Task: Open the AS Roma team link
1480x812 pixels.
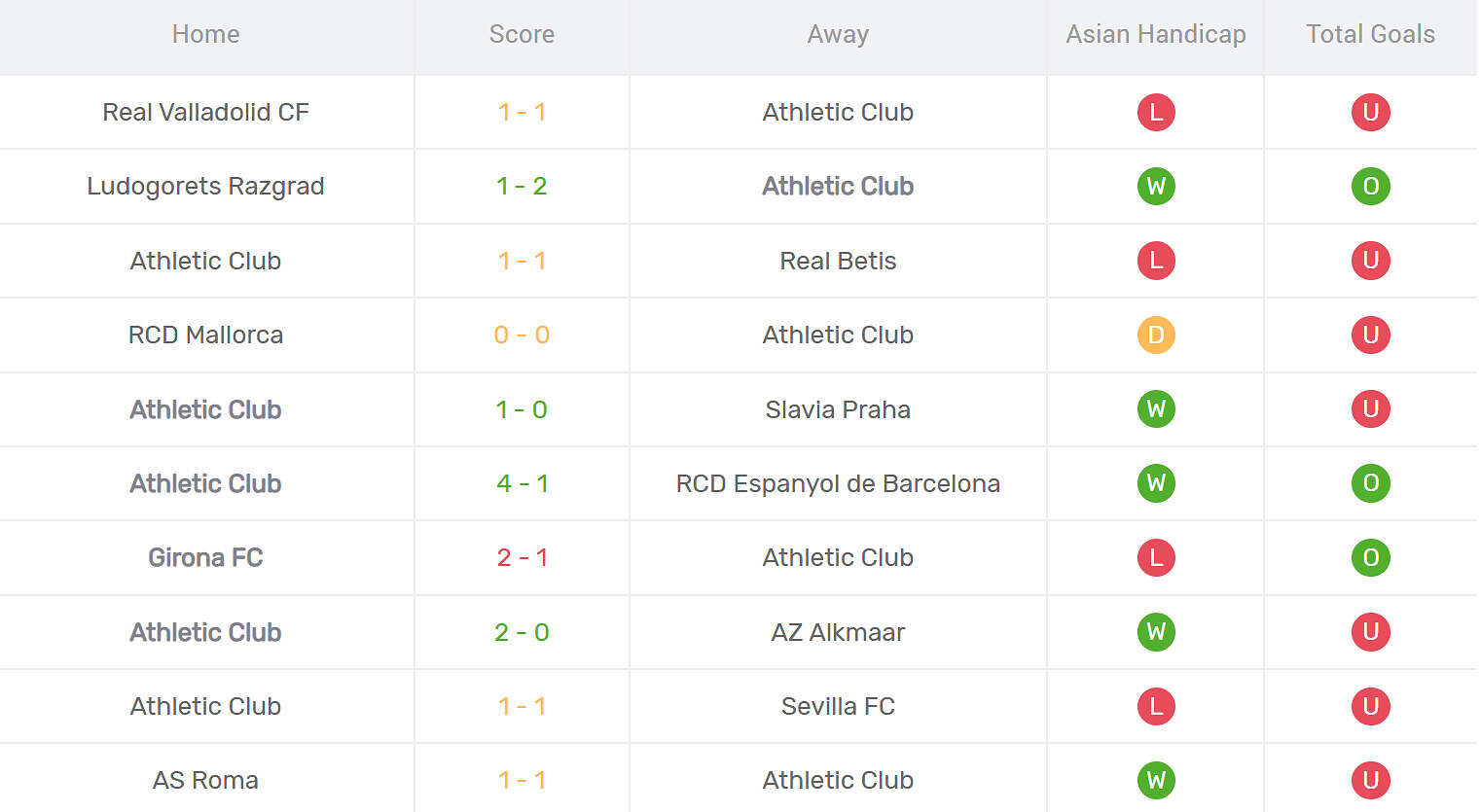Action: click(x=205, y=780)
